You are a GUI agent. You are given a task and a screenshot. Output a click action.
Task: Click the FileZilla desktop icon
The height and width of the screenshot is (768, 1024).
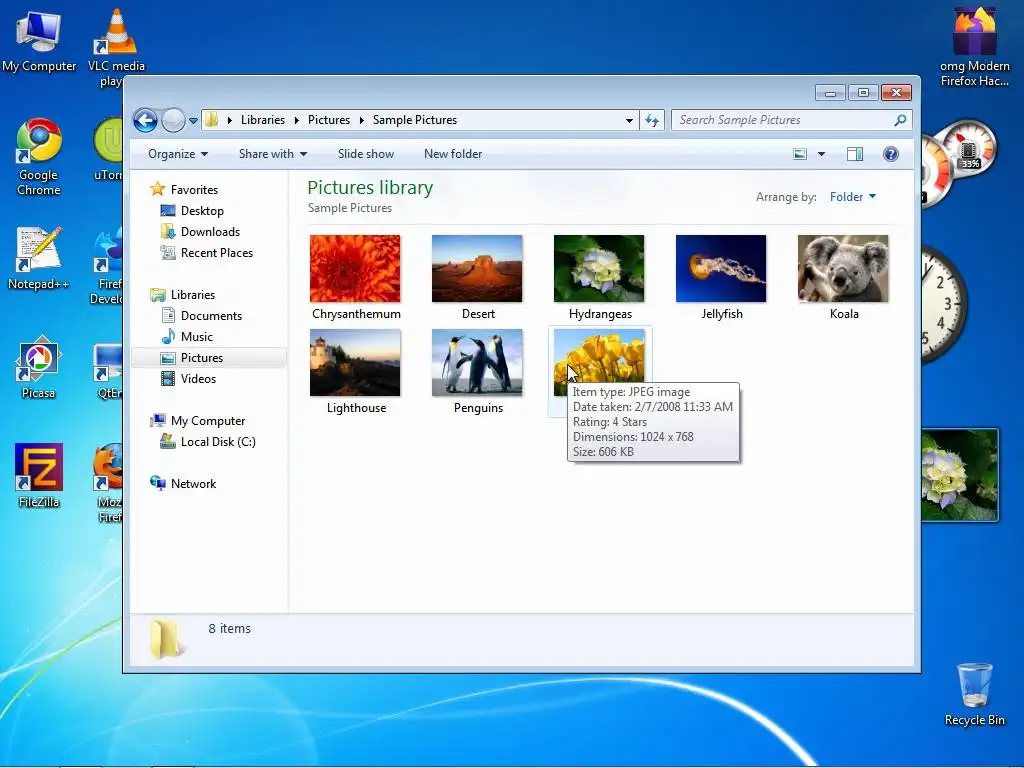39,475
